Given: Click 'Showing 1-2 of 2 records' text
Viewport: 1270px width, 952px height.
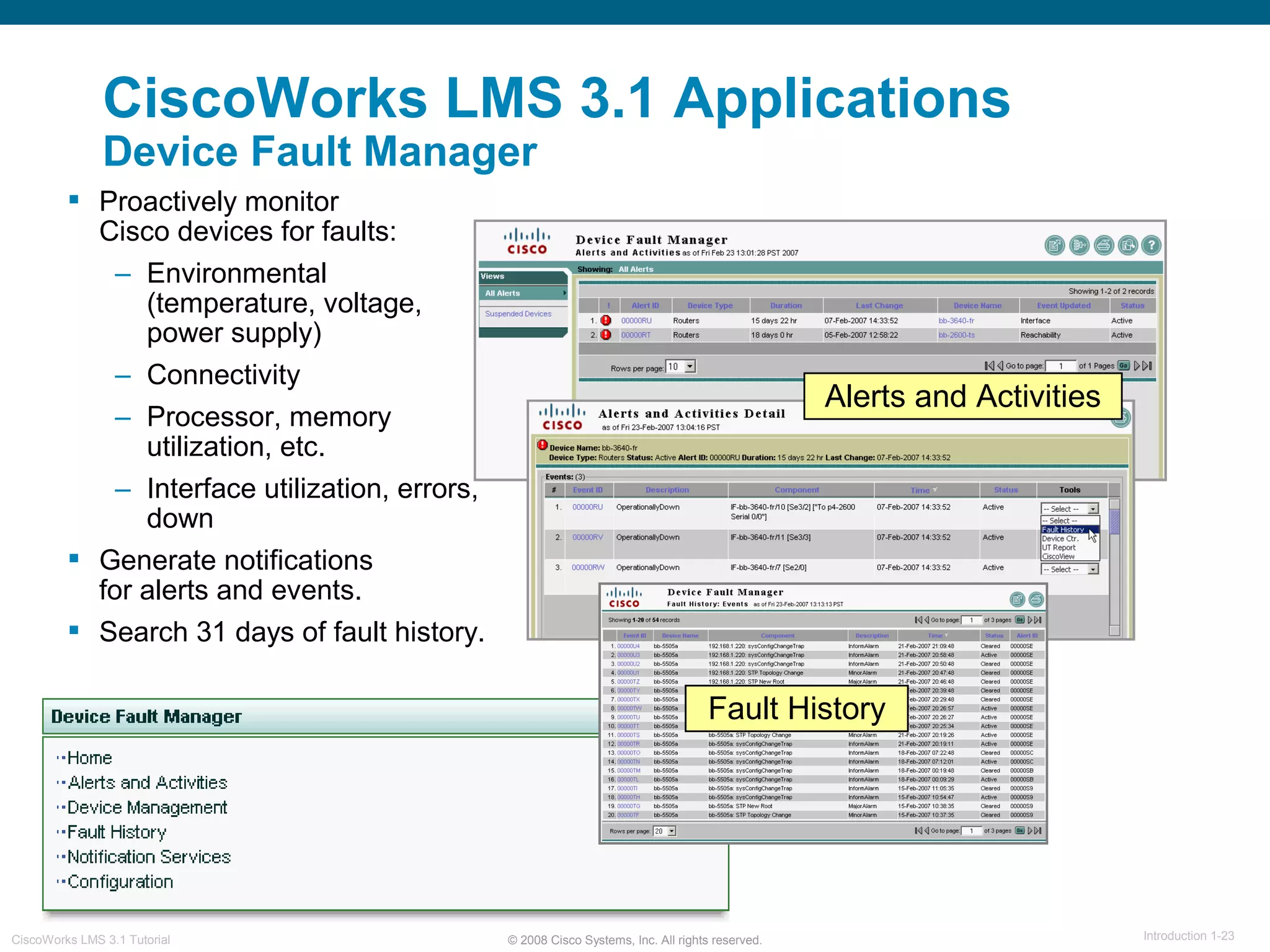Looking at the screenshot, I should (x=1111, y=291).
